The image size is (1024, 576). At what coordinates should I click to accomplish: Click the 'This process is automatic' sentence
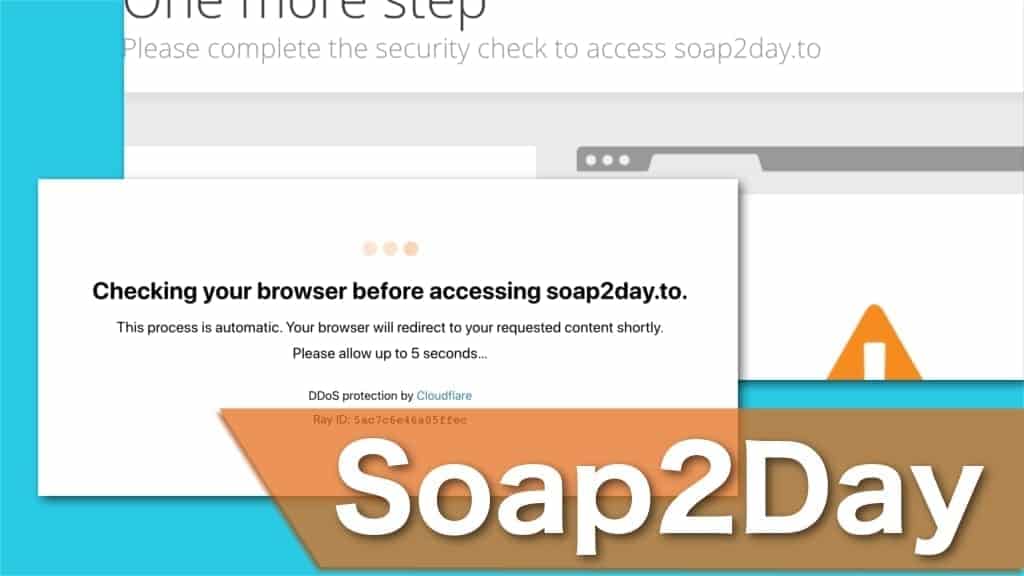pyautogui.click(x=390, y=327)
